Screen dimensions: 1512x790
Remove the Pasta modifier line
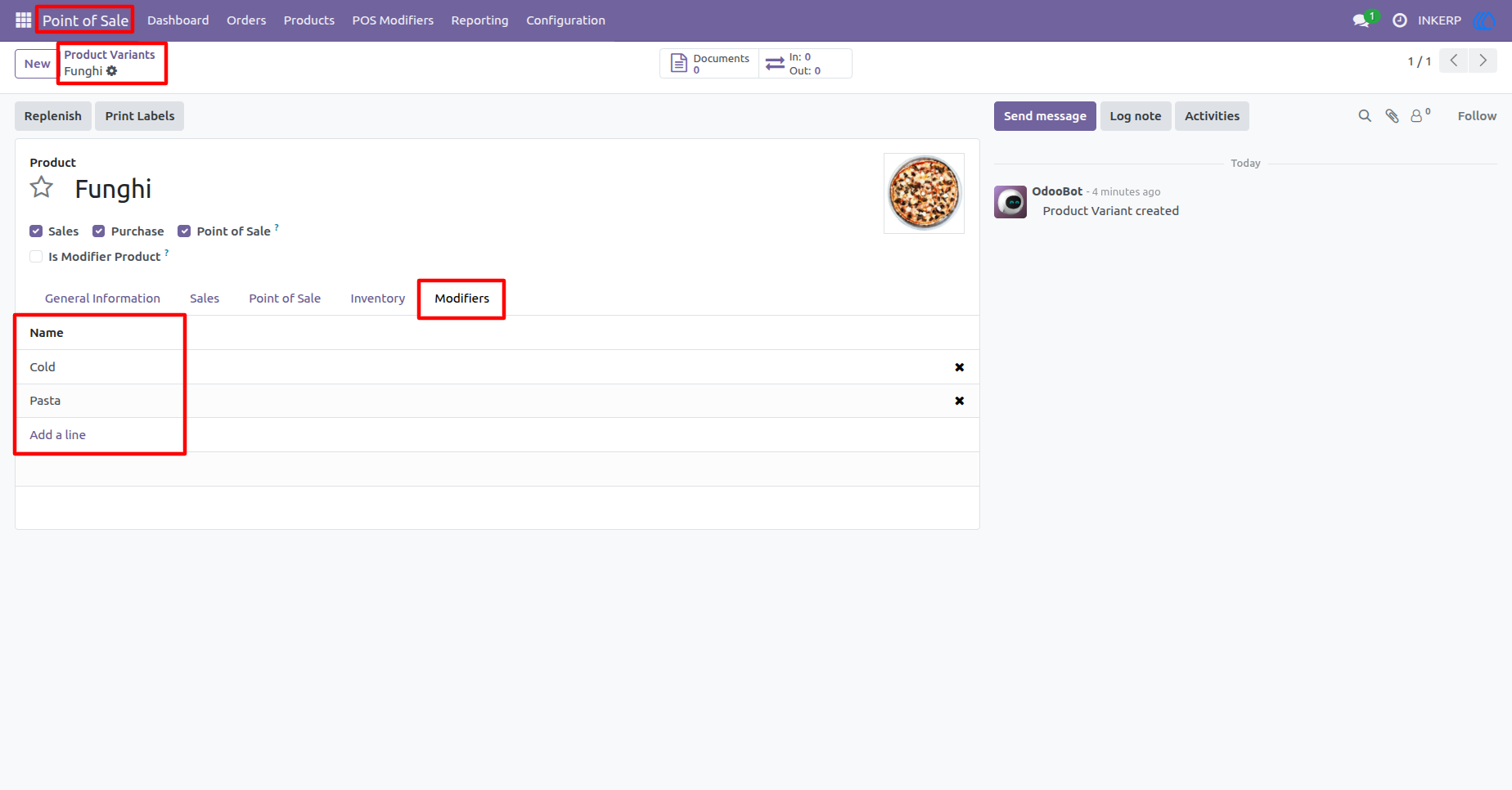tap(960, 401)
